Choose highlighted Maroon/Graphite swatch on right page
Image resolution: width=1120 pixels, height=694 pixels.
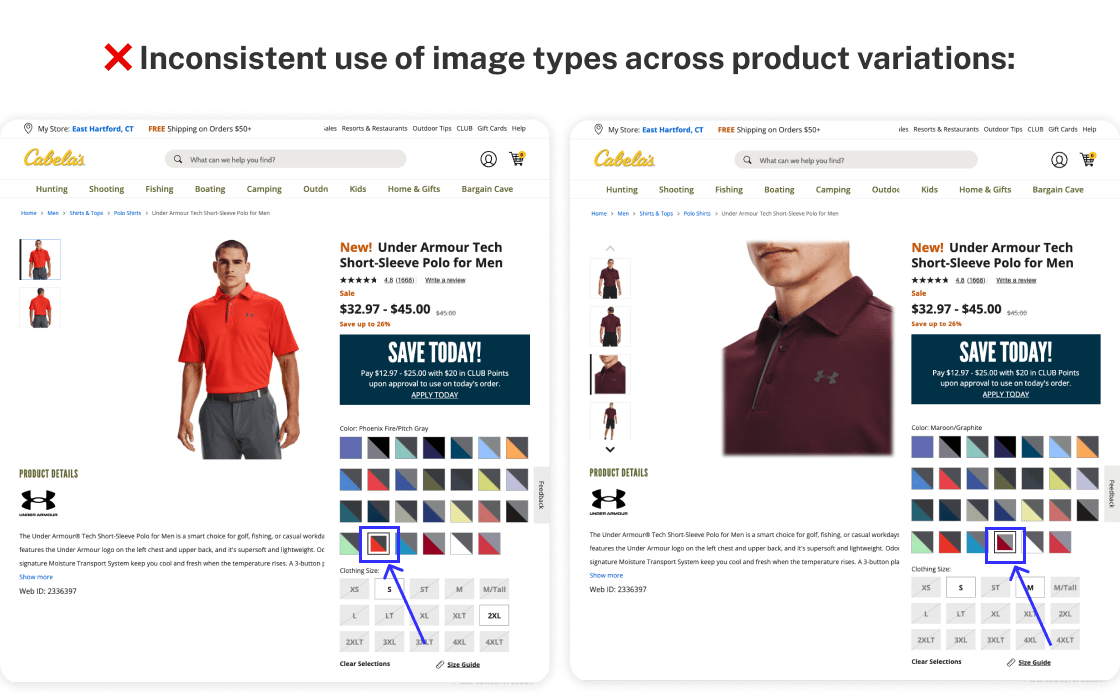click(x=1005, y=543)
